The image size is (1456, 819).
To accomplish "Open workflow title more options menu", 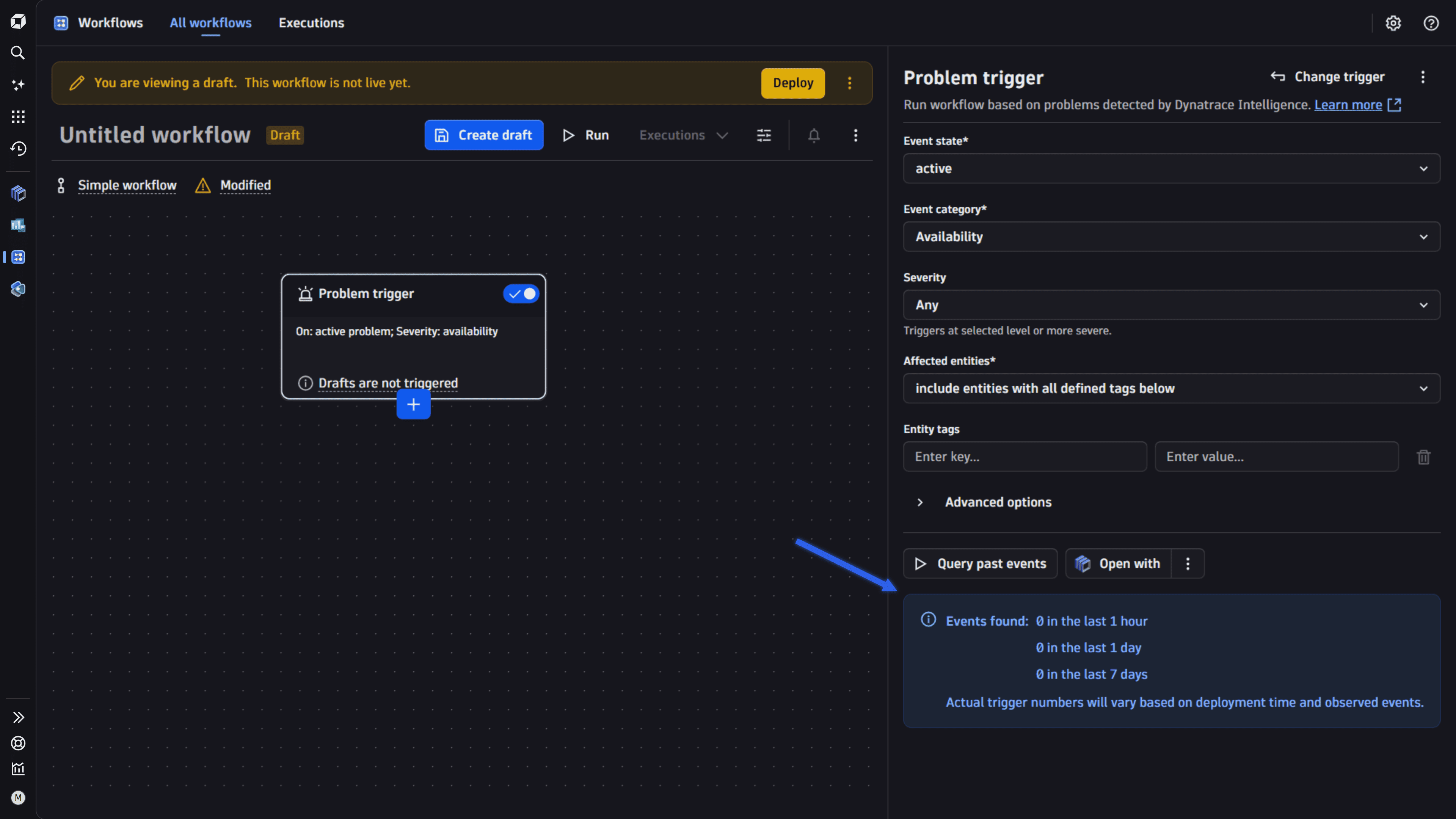I will [x=856, y=135].
